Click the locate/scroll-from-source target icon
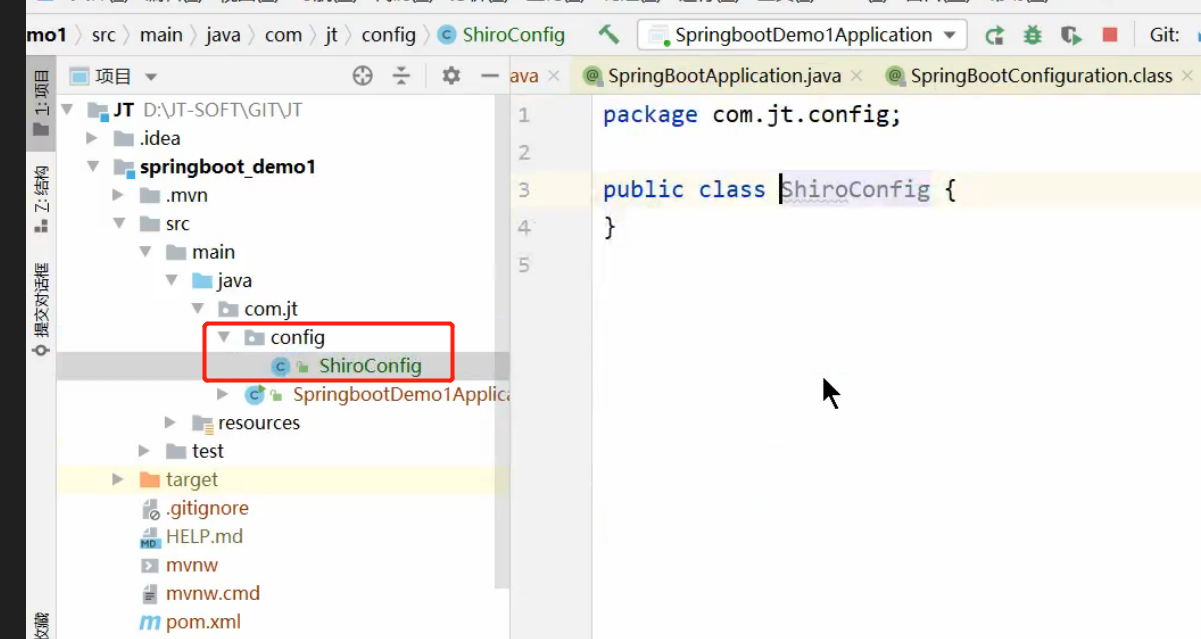 coord(363,76)
